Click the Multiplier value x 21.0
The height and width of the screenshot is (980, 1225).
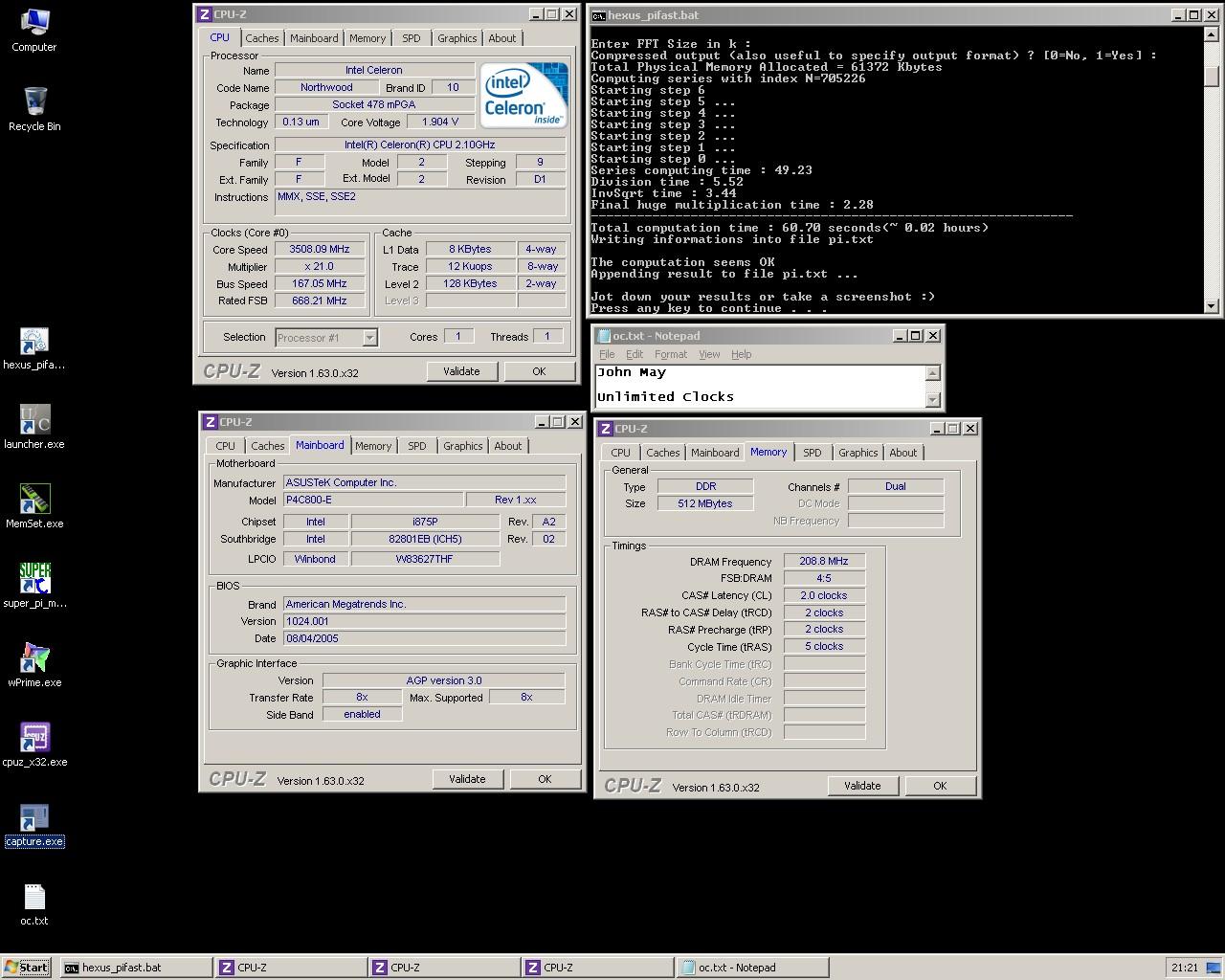click(320, 266)
